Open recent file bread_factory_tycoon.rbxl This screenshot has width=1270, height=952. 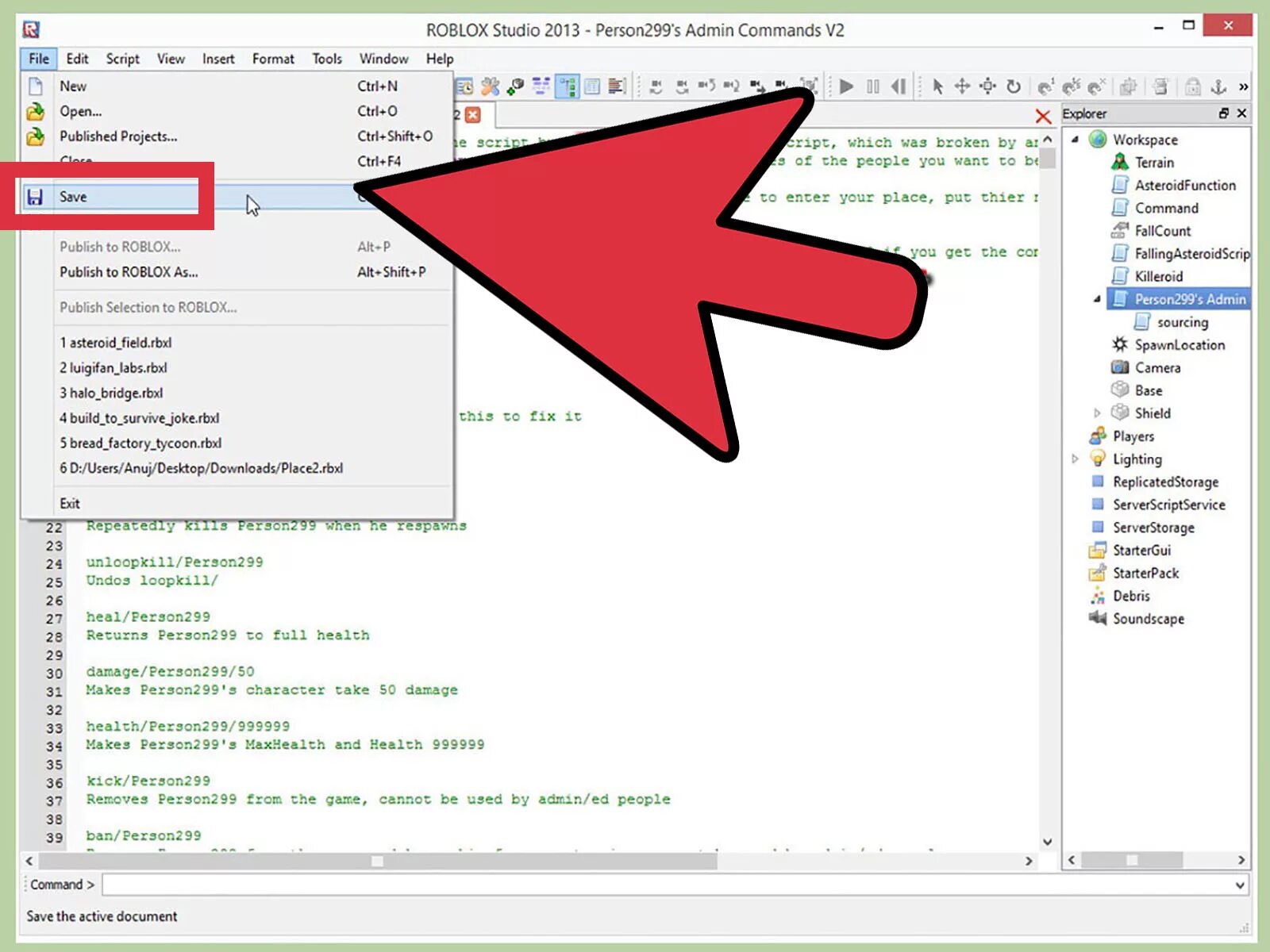click(x=140, y=443)
